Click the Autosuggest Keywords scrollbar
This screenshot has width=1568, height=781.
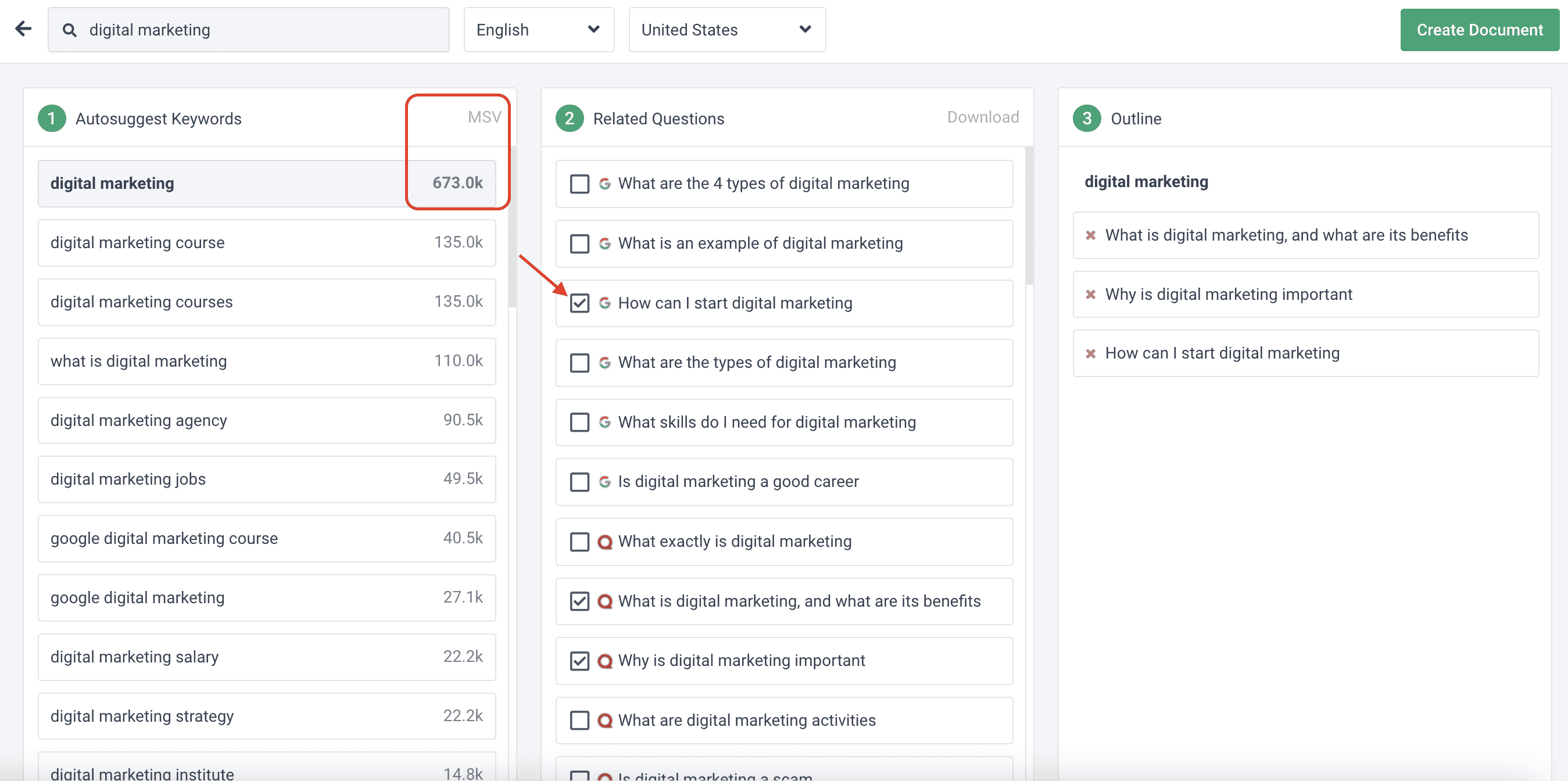513,227
